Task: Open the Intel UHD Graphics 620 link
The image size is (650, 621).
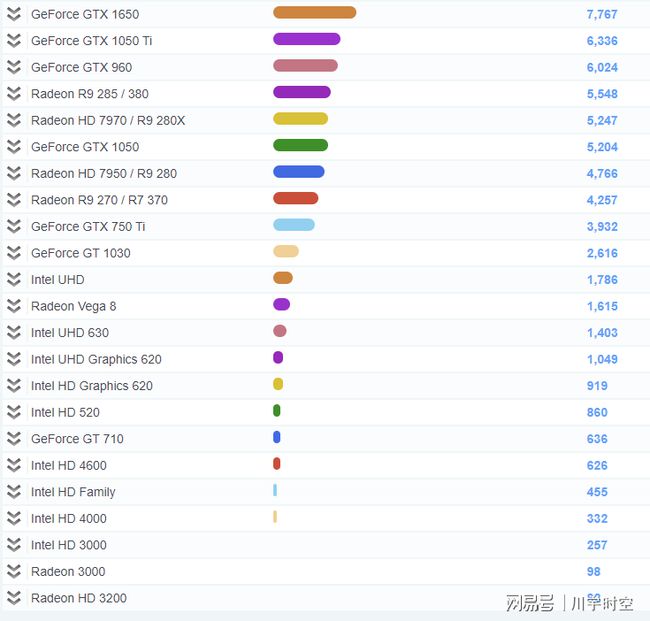Action: (96, 359)
